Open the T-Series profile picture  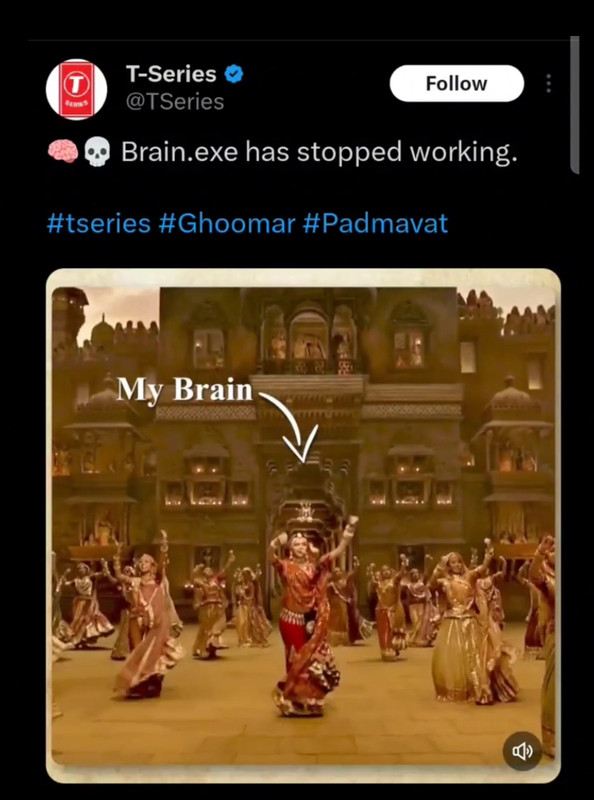coord(77,89)
